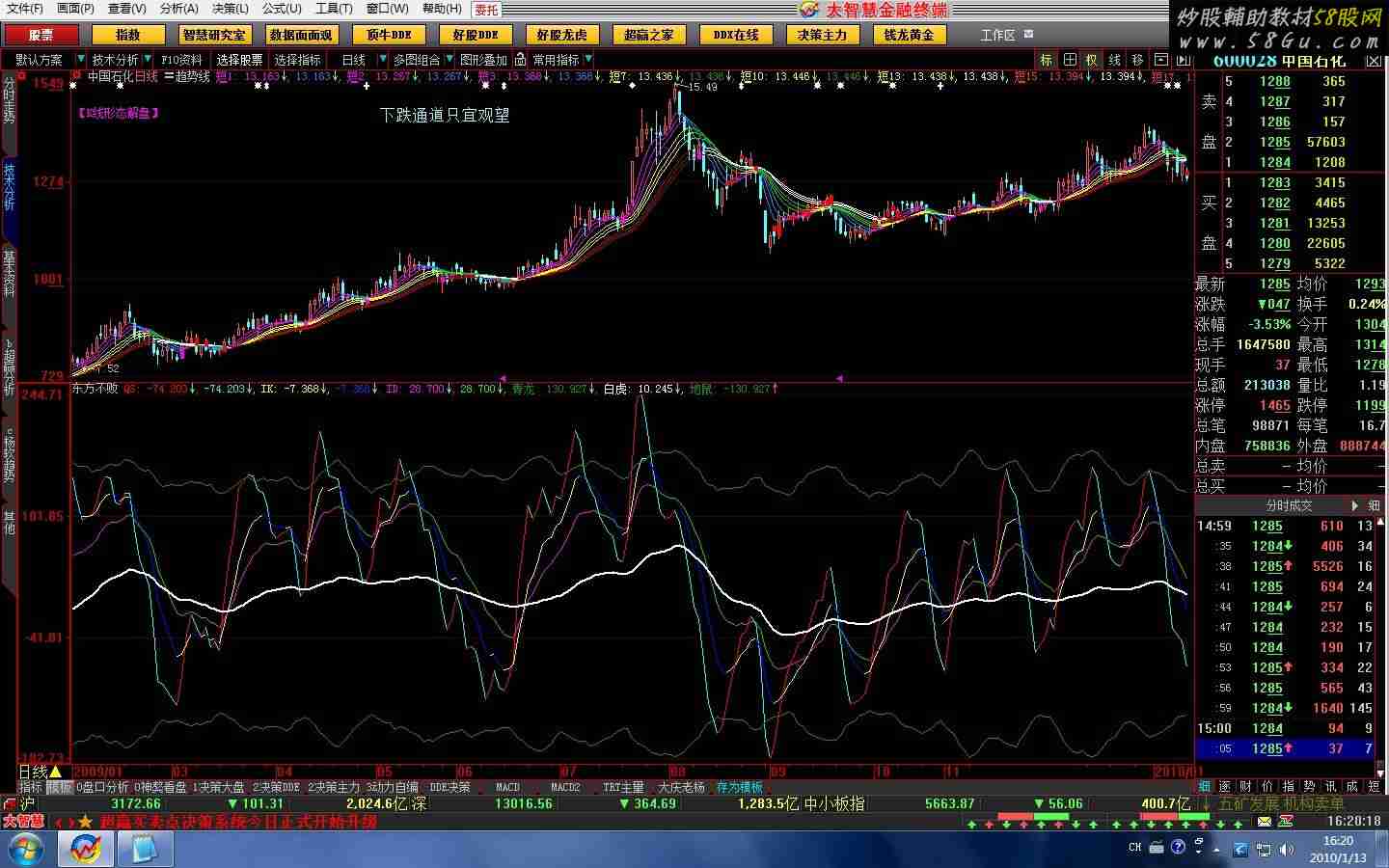Viewport: 1389px width, 868px height.
Task: Open the 工作区 mail icon
Action: [x=1028, y=35]
